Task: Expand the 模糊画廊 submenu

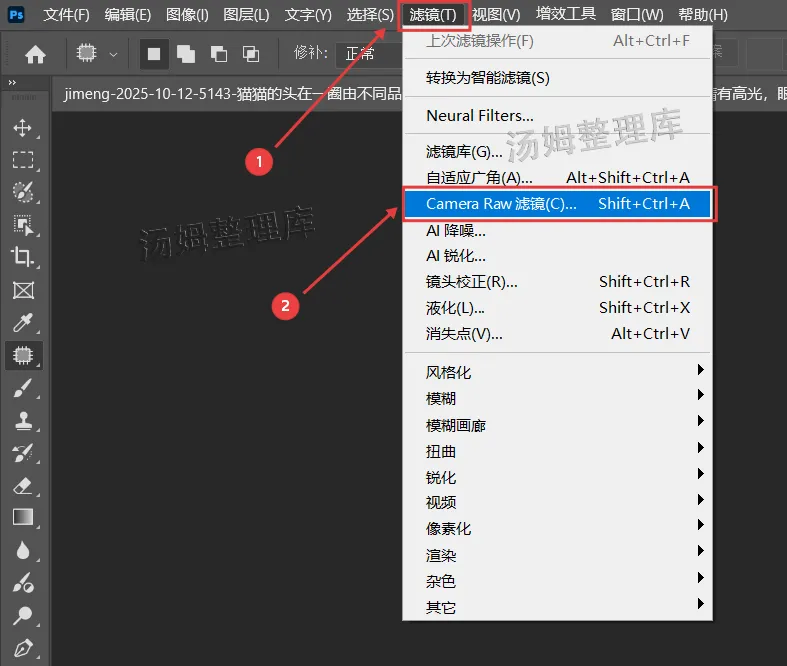Action: [x=557, y=425]
